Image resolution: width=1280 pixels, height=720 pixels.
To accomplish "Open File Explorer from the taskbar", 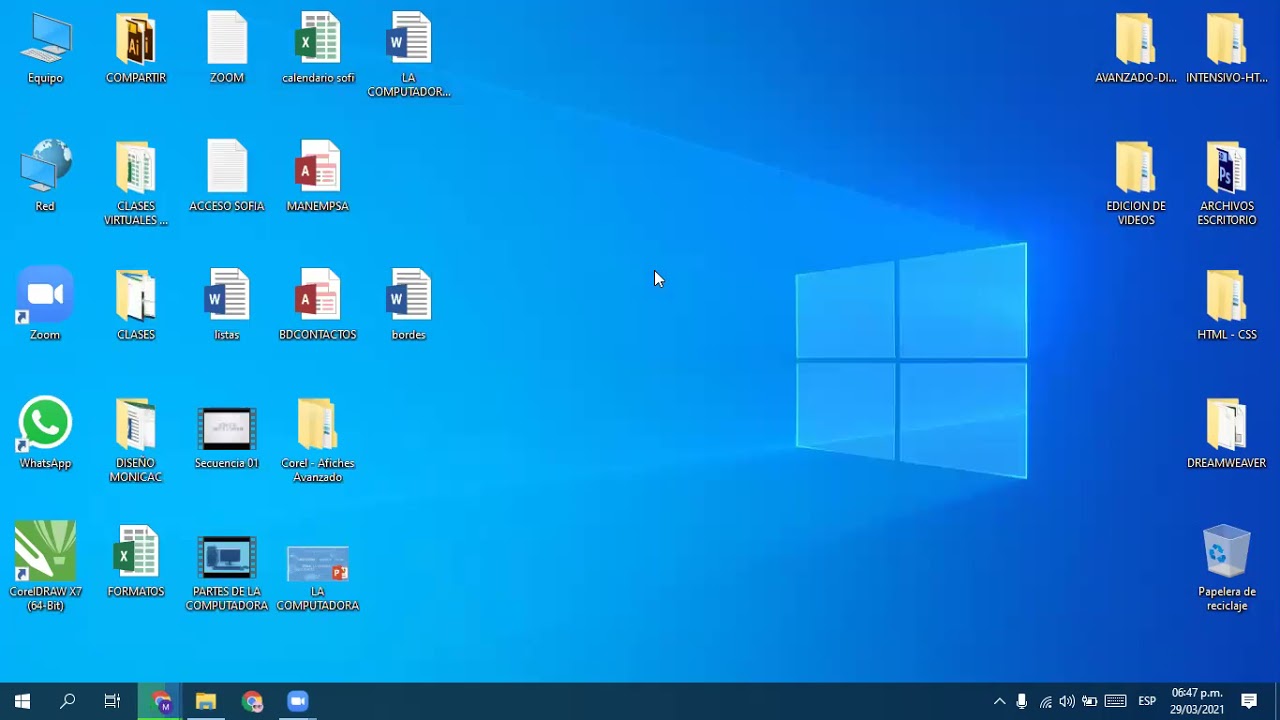I will pyautogui.click(x=206, y=701).
